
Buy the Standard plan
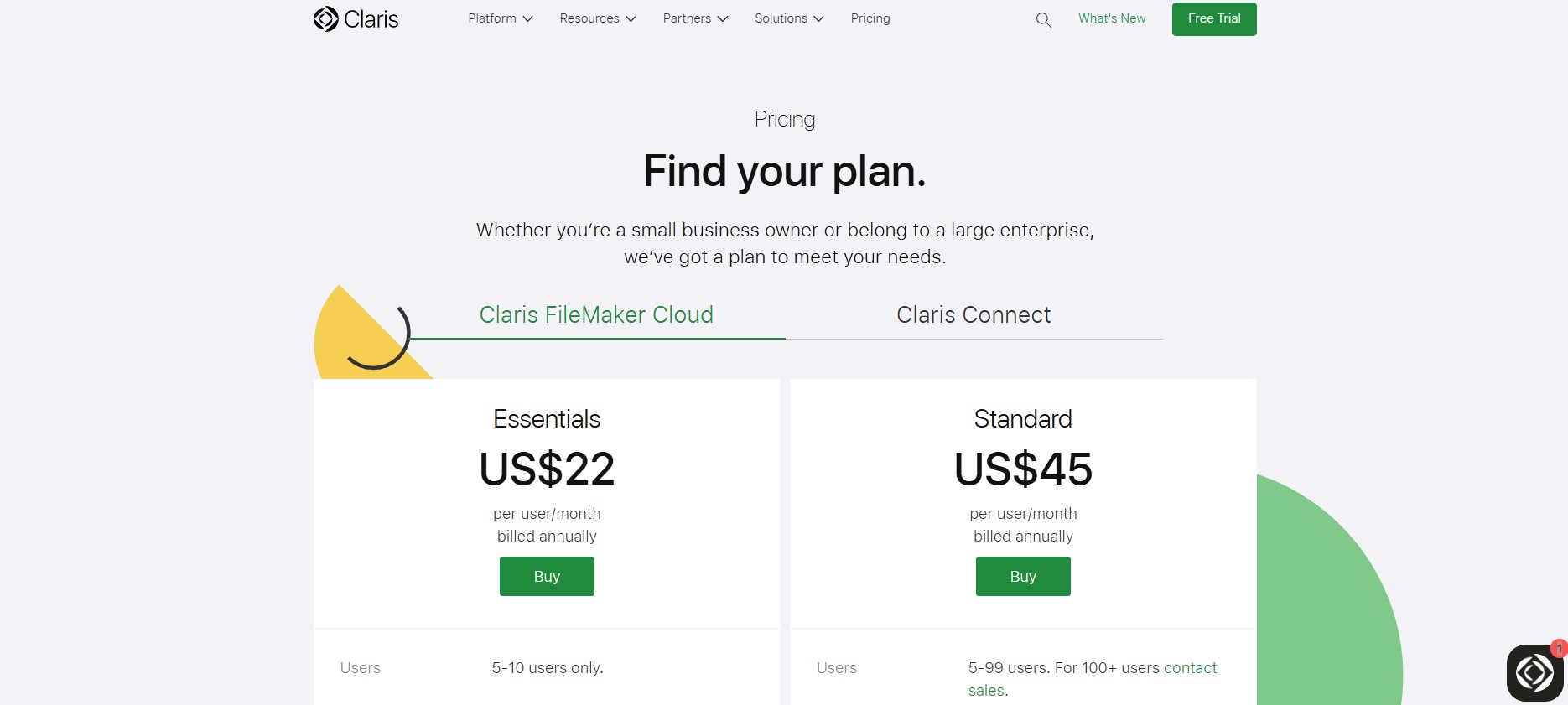pos(1023,577)
